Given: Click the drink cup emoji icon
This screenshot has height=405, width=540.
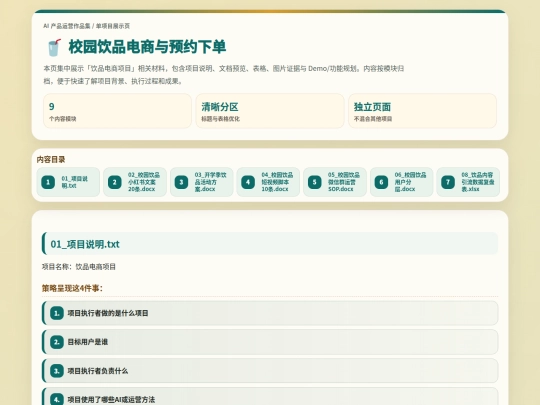Looking at the screenshot, I should tap(54, 47).
